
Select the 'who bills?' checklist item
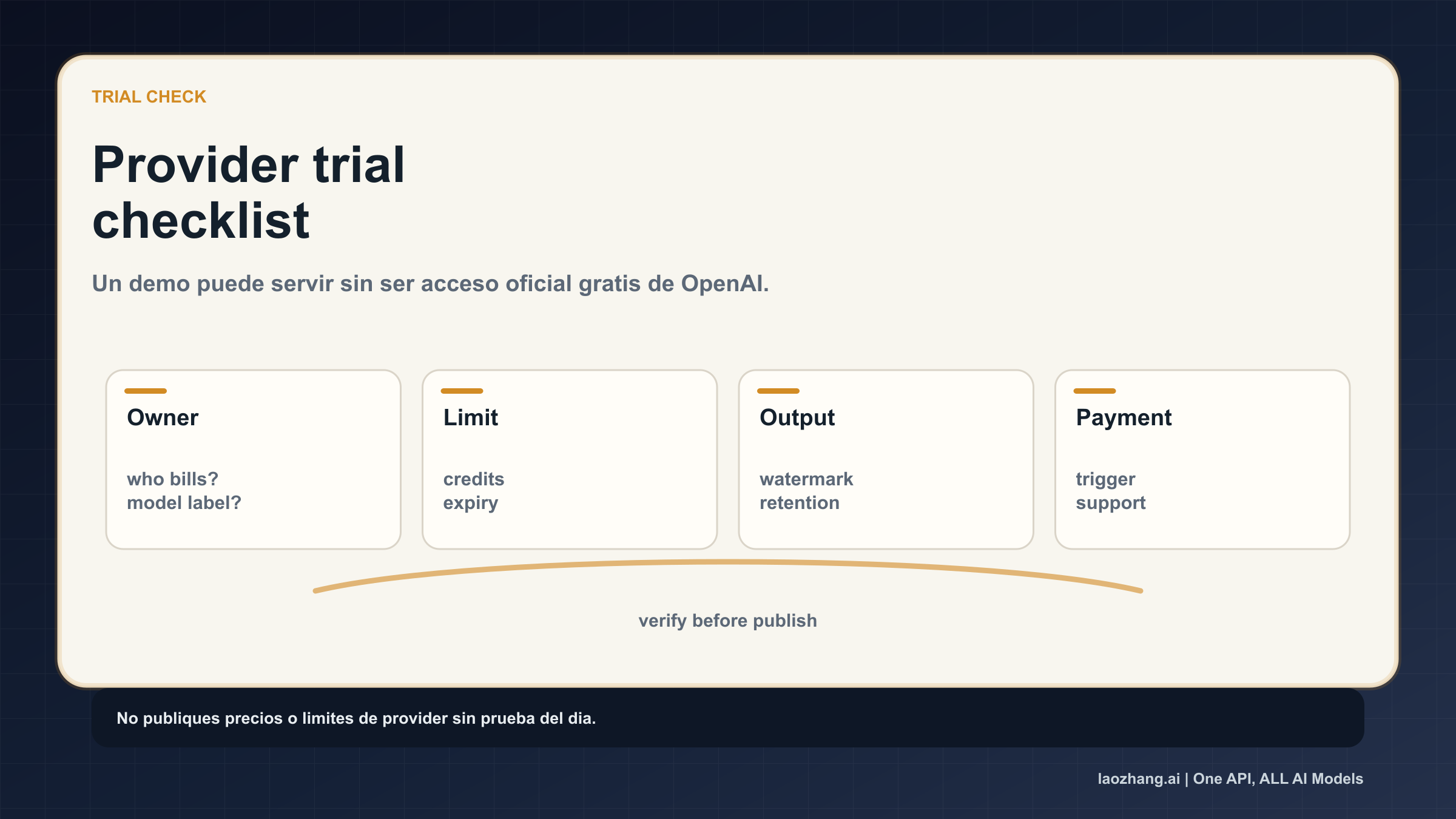coord(172,479)
